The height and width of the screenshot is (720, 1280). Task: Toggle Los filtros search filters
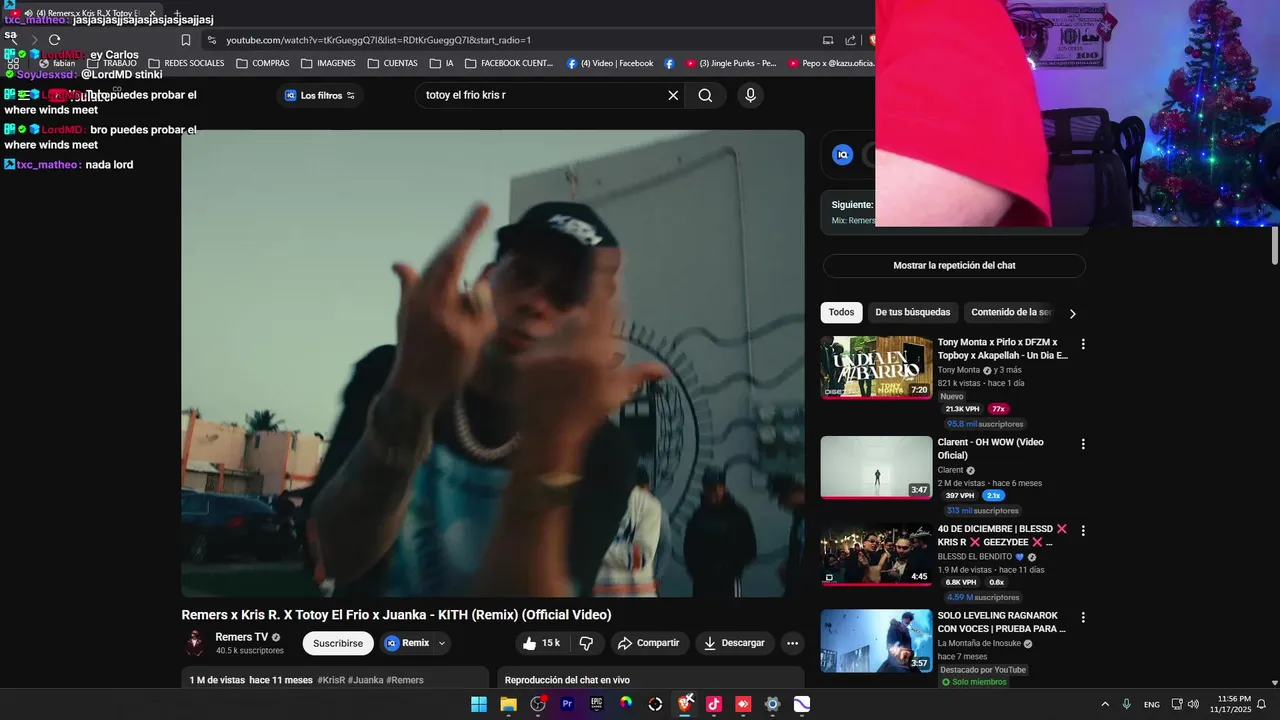[x=320, y=96]
